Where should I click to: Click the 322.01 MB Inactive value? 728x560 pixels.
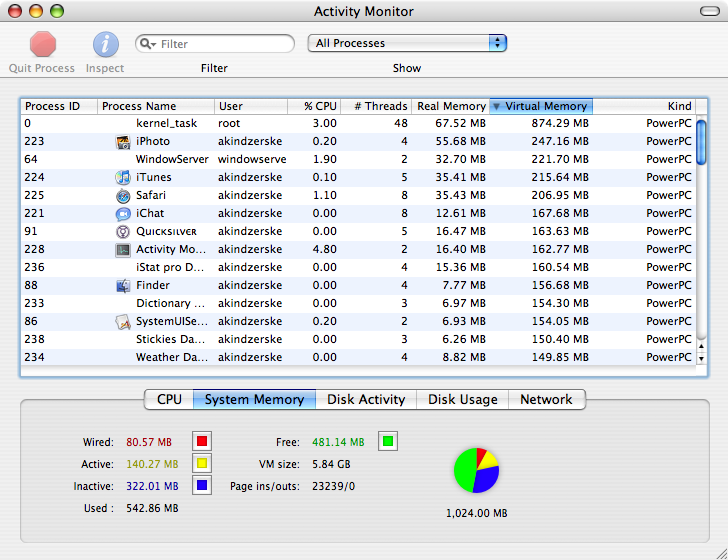152,486
